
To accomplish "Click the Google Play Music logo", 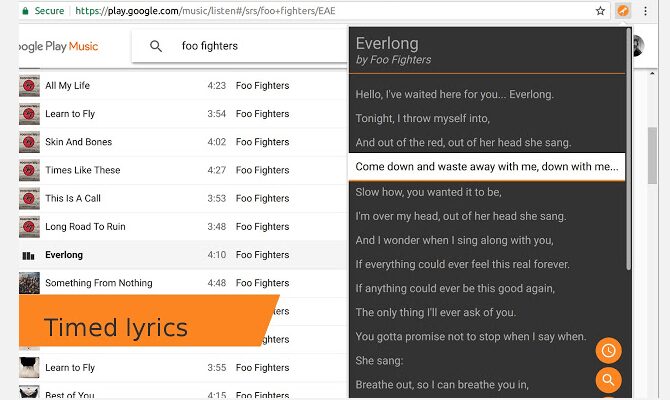I will pos(59,46).
